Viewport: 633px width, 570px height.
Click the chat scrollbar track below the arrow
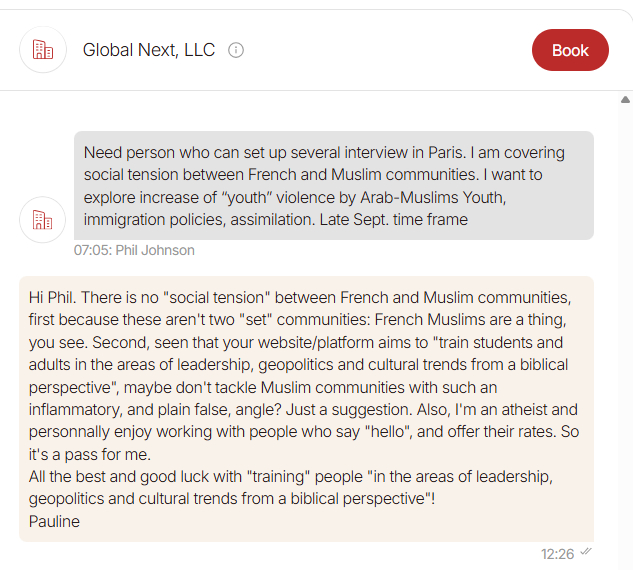click(x=626, y=330)
